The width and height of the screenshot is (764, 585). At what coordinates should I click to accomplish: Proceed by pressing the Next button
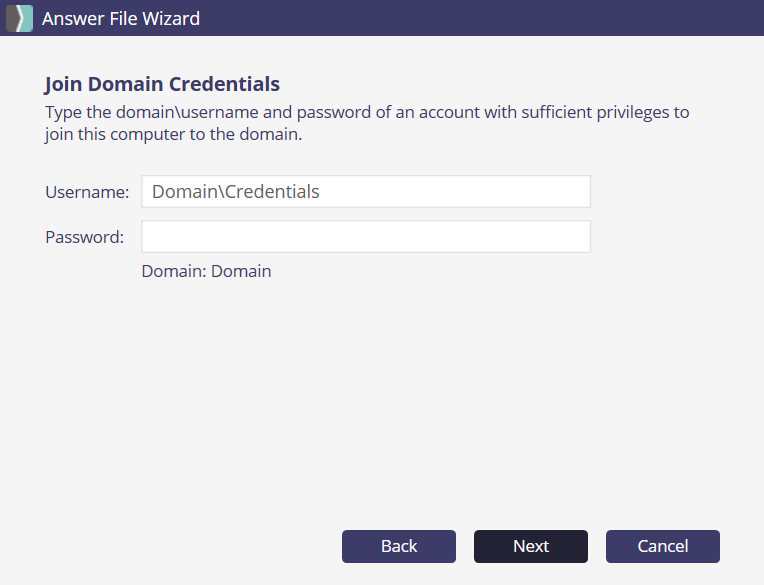click(531, 546)
